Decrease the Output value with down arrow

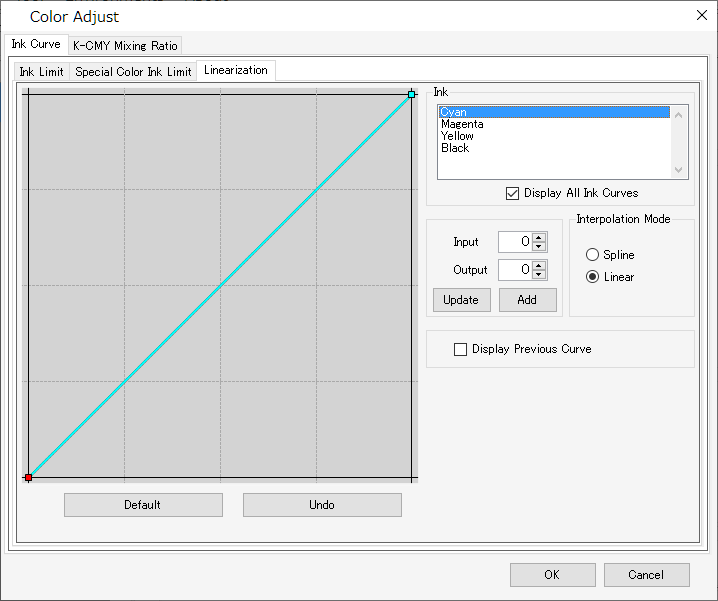point(540,275)
